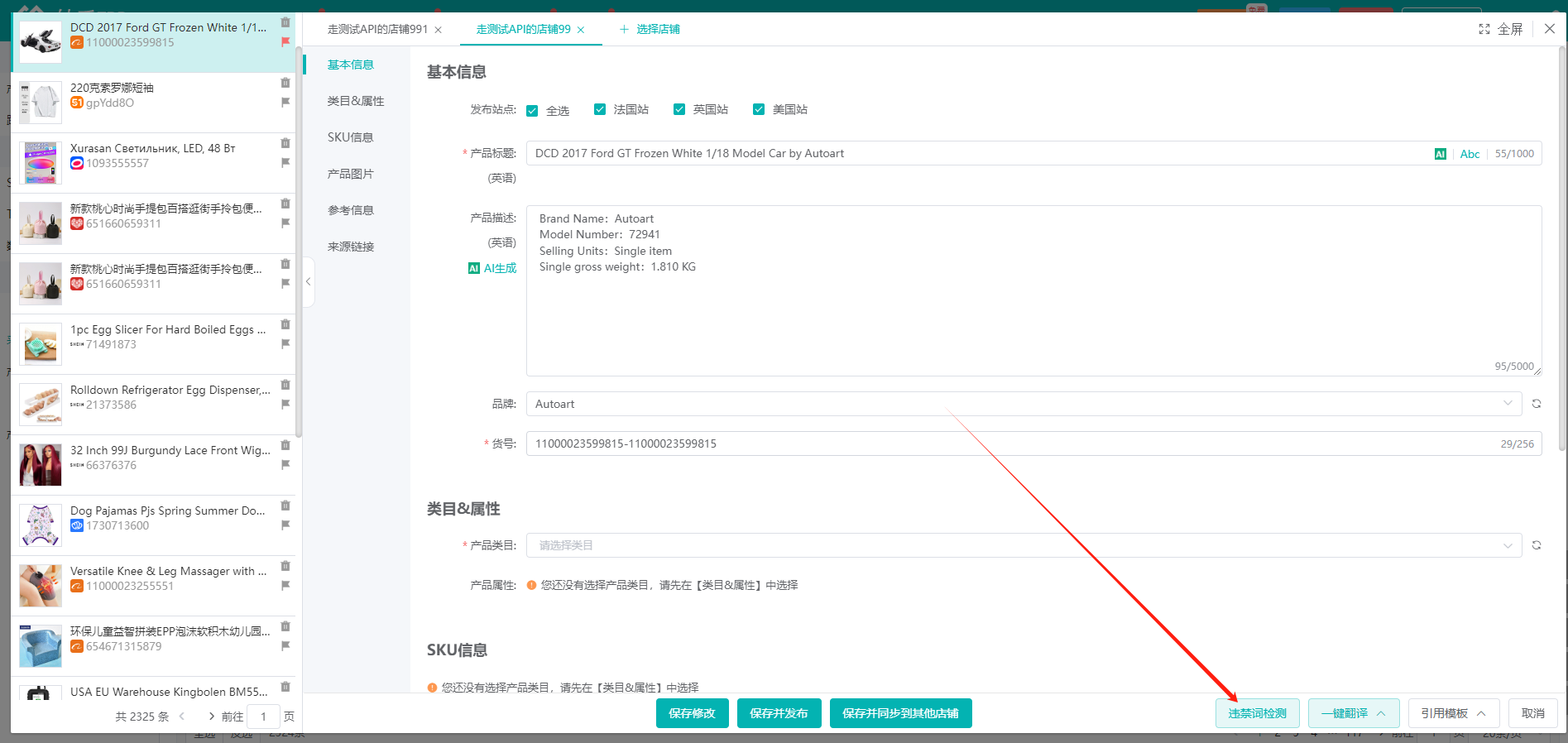Refresh the product category list icon
This screenshot has height=743, width=1568.
[x=1537, y=545]
